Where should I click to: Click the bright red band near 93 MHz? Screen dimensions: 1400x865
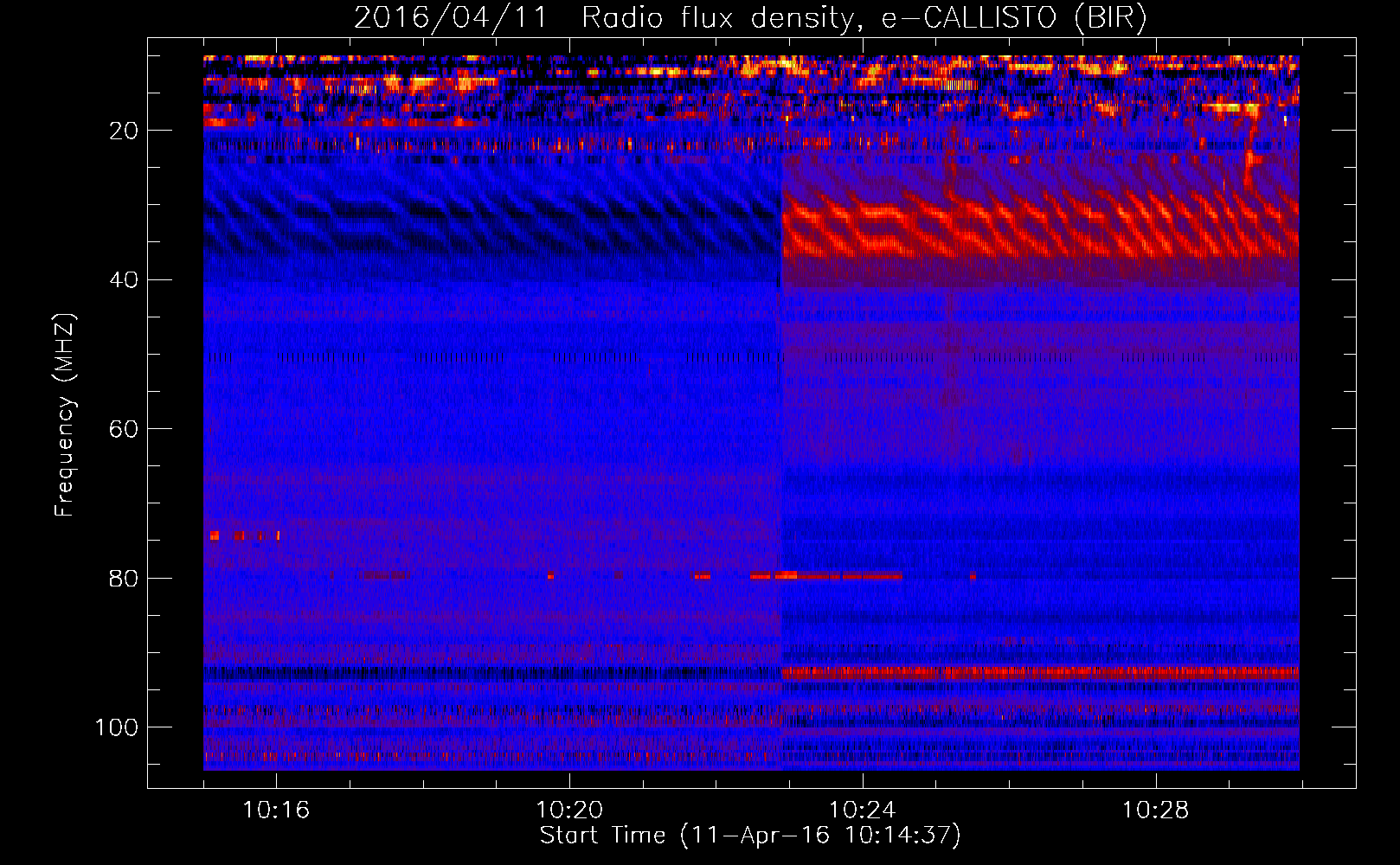(1040, 672)
